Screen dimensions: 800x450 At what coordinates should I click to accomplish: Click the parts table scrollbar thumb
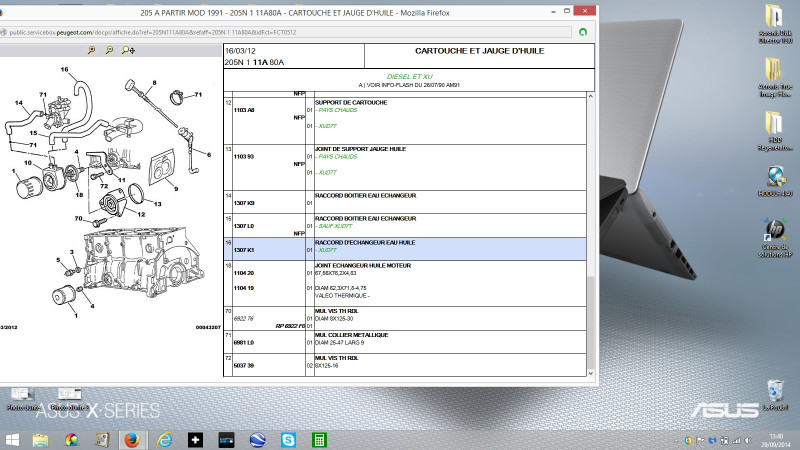pos(590,320)
